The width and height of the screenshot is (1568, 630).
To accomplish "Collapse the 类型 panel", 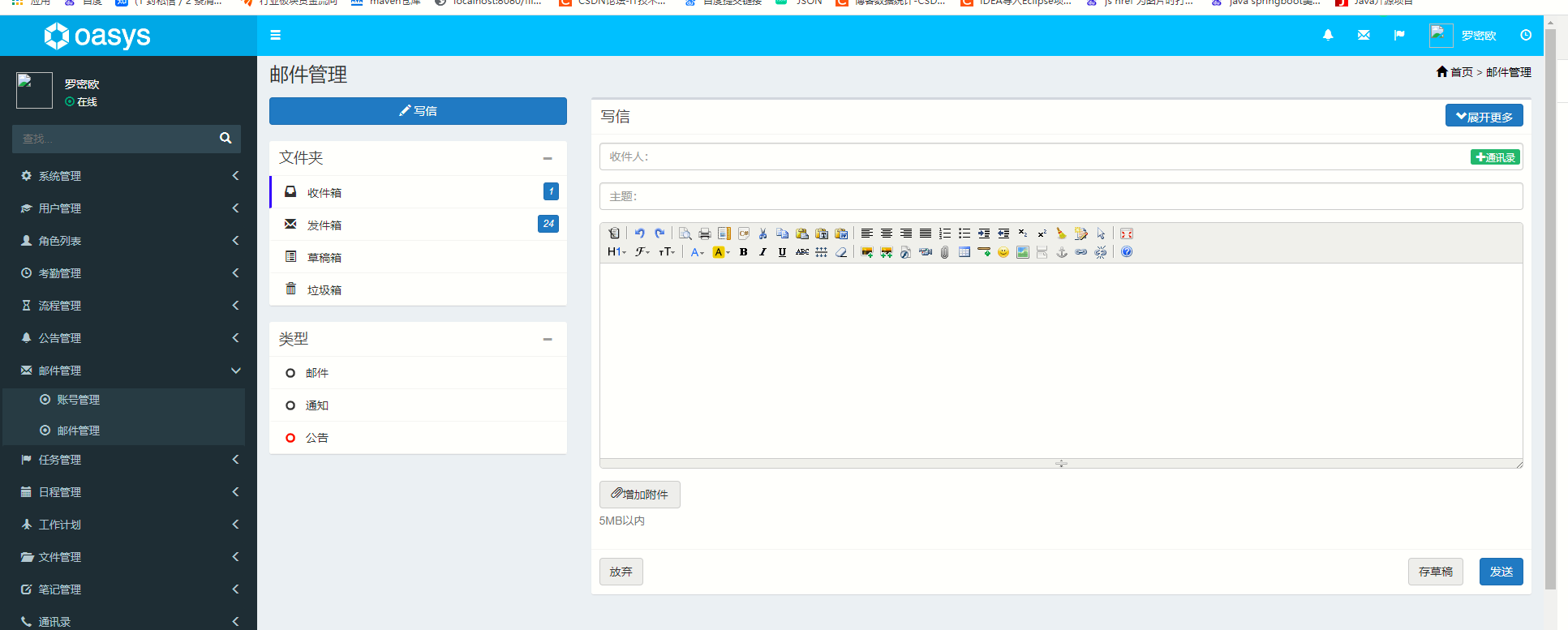I will point(548,339).
